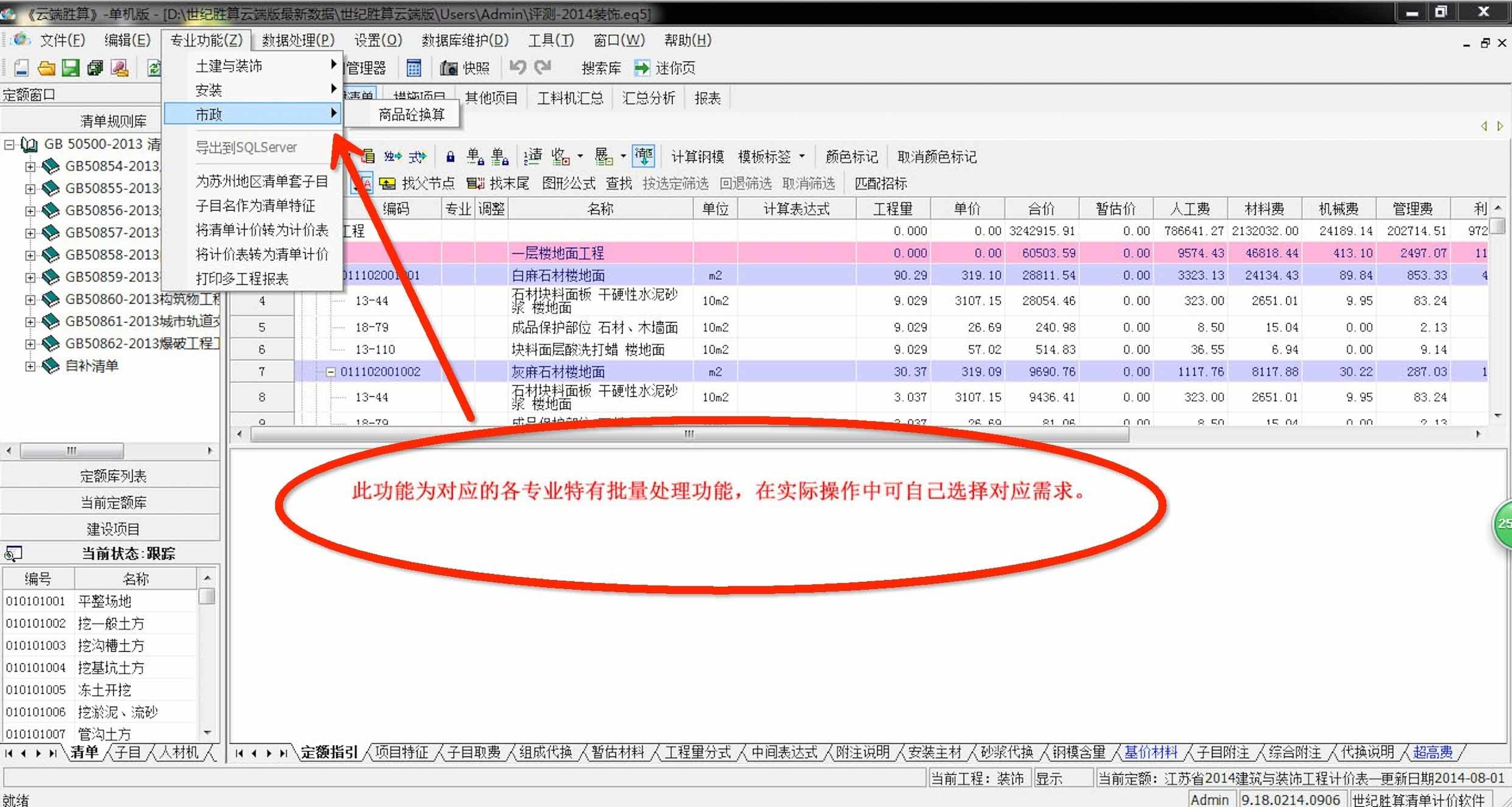The image size is (1512, 807).
Task: Click the first 单 lock icon
Action: (475, 157)
